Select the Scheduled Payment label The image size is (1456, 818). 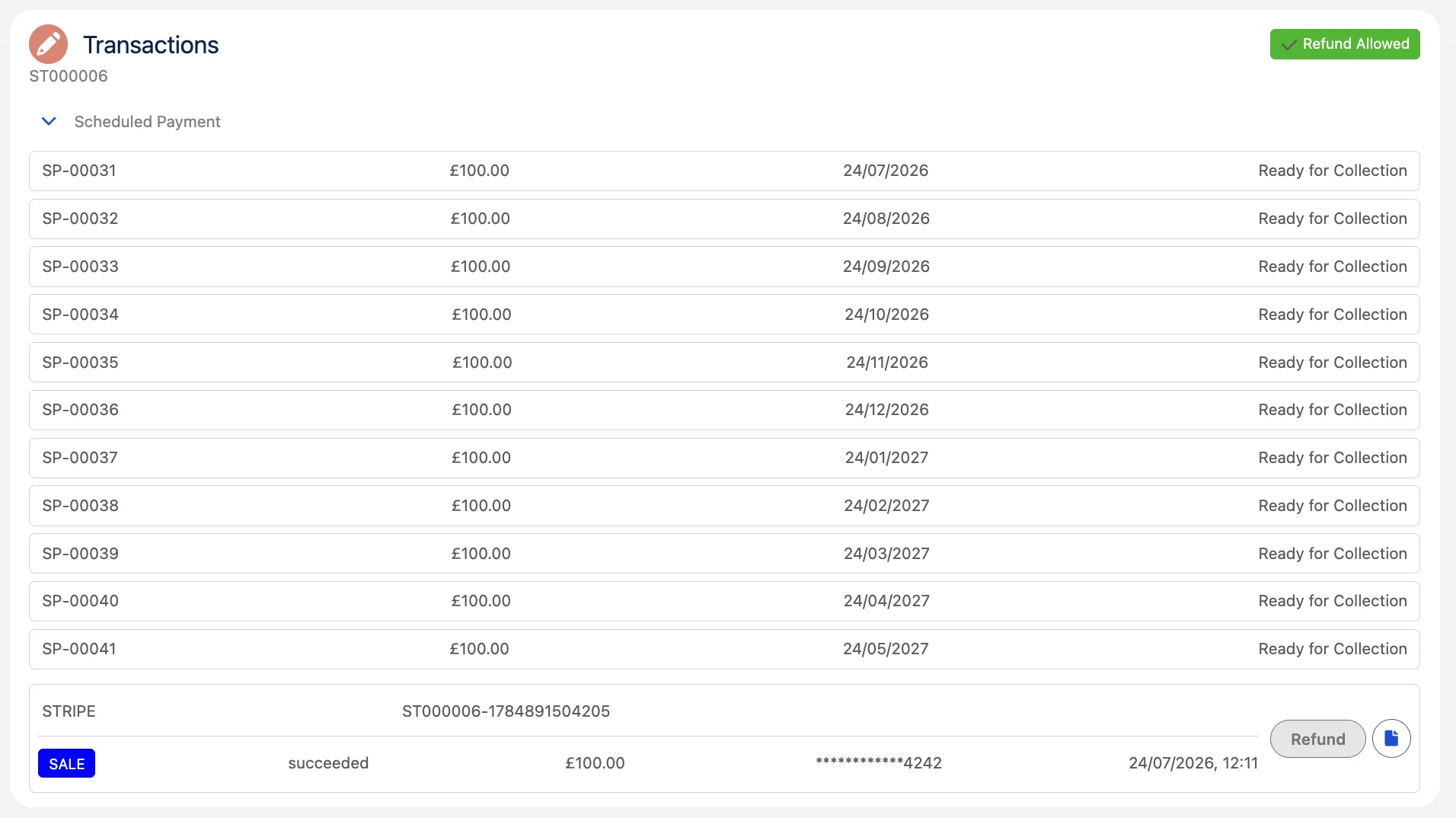pyautogui.click(x=147, y=122)
